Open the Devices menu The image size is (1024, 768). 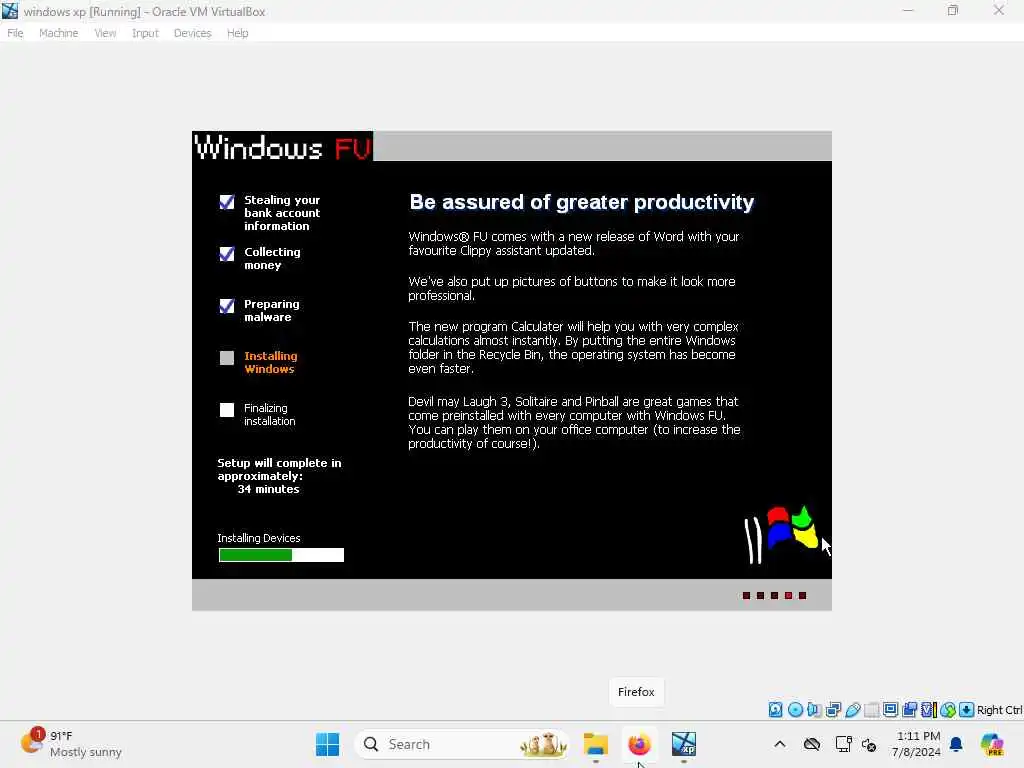click(x=192, y=33)
